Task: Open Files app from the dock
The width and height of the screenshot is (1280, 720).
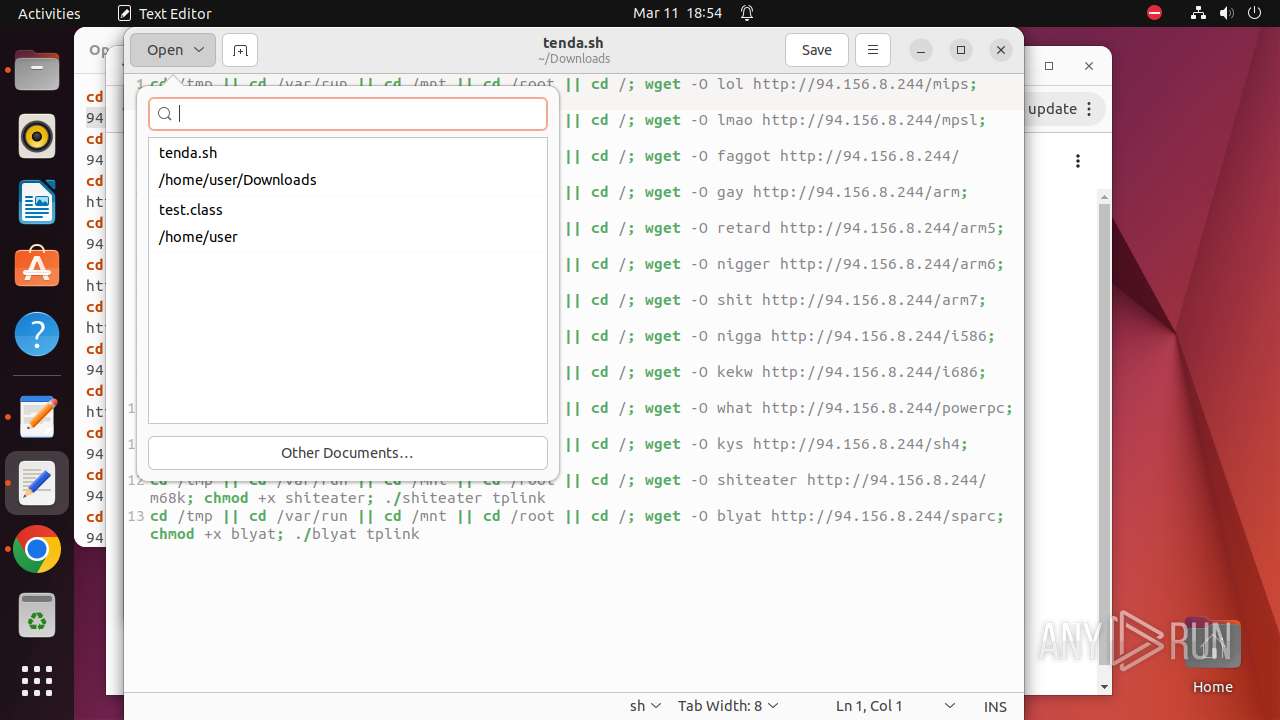Action: coord(37,71)
